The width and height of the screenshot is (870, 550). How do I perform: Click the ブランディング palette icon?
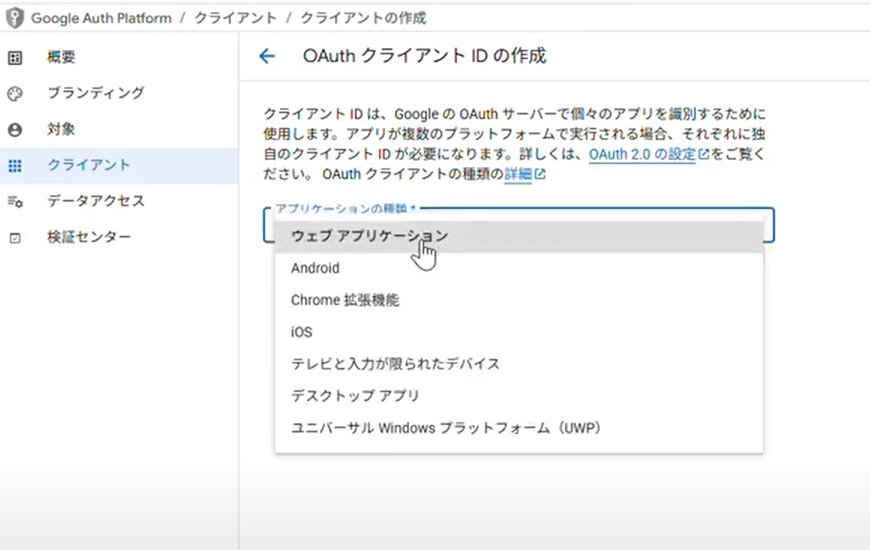point(15,93)
